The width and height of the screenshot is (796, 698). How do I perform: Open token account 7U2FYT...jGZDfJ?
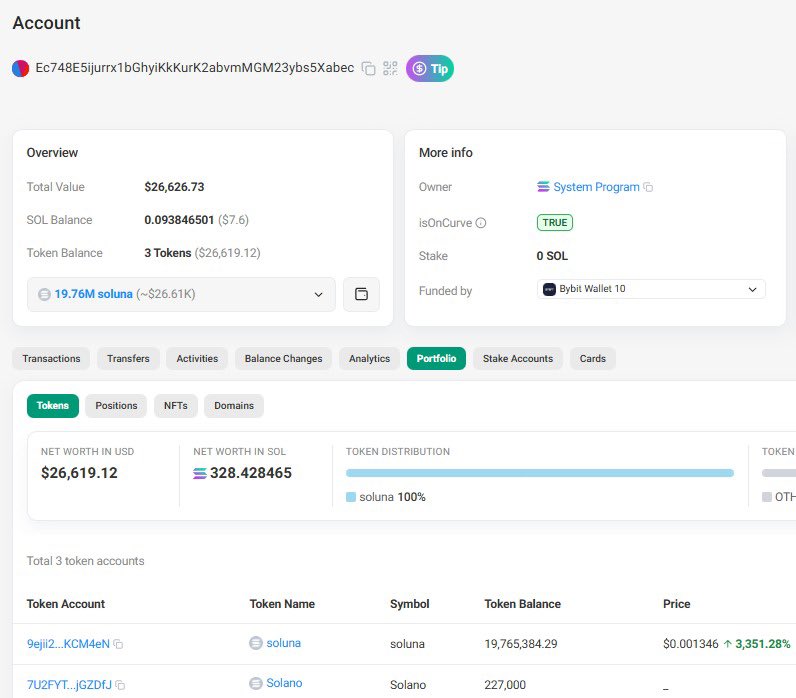tap(69, 685)
